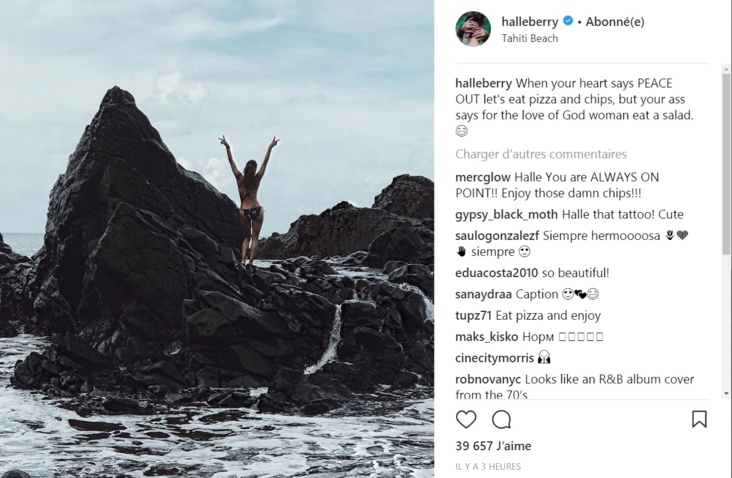
Task: Open halleberry username in the post header
Action: [529, 20]
